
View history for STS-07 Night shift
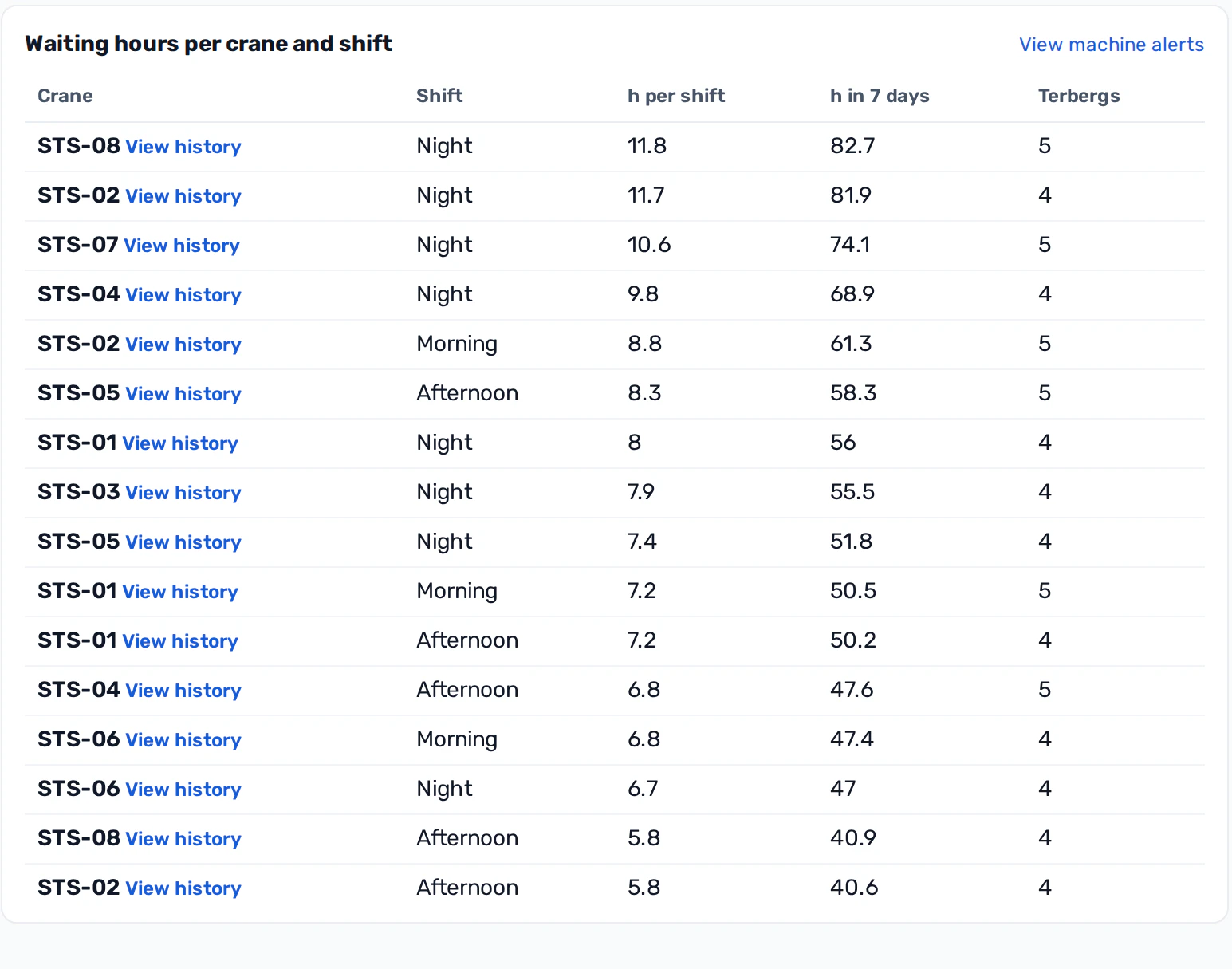(x=182, y=246)
